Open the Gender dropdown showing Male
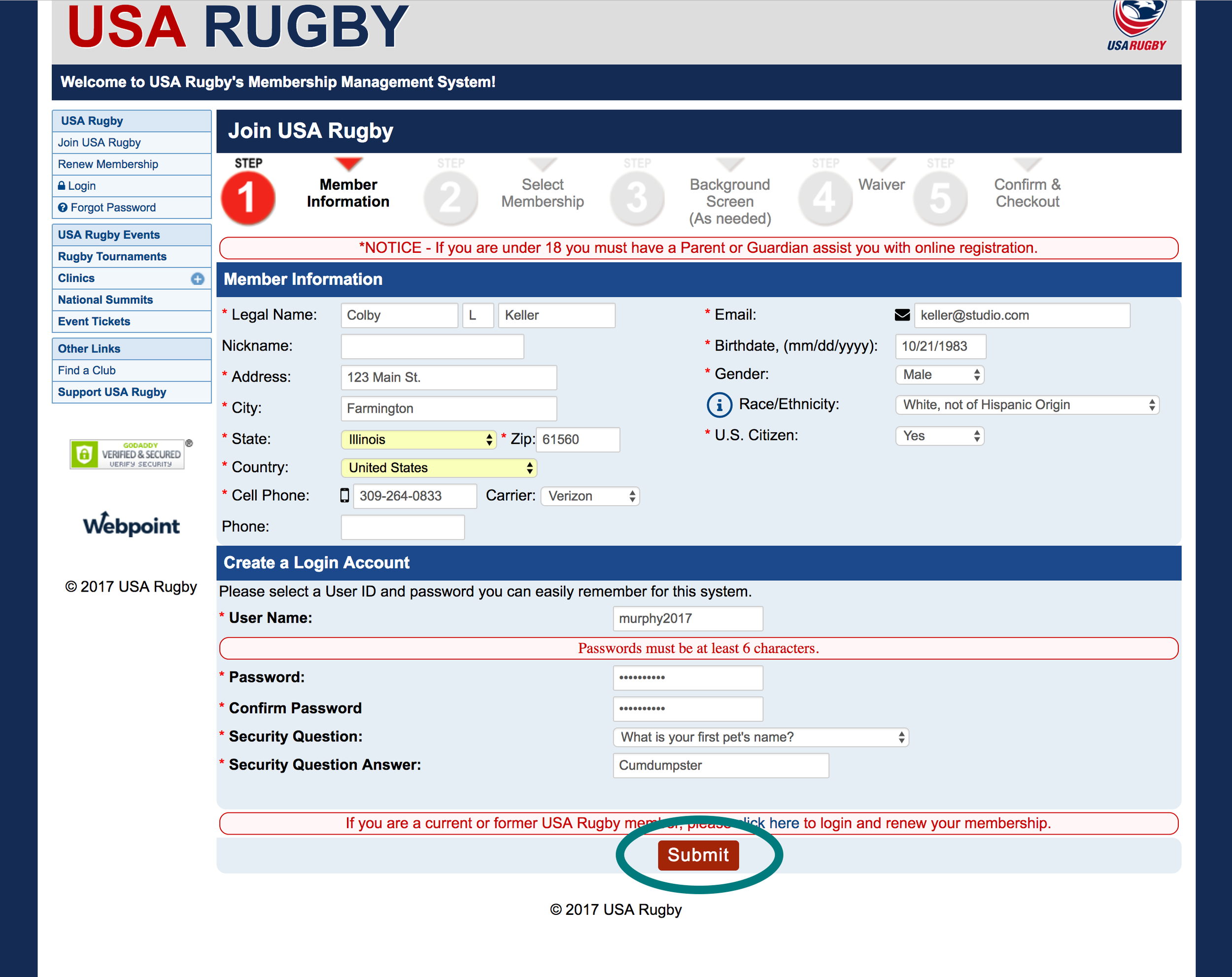The image size is (1232, 977). pyautogui.click(x=940, y=375)
